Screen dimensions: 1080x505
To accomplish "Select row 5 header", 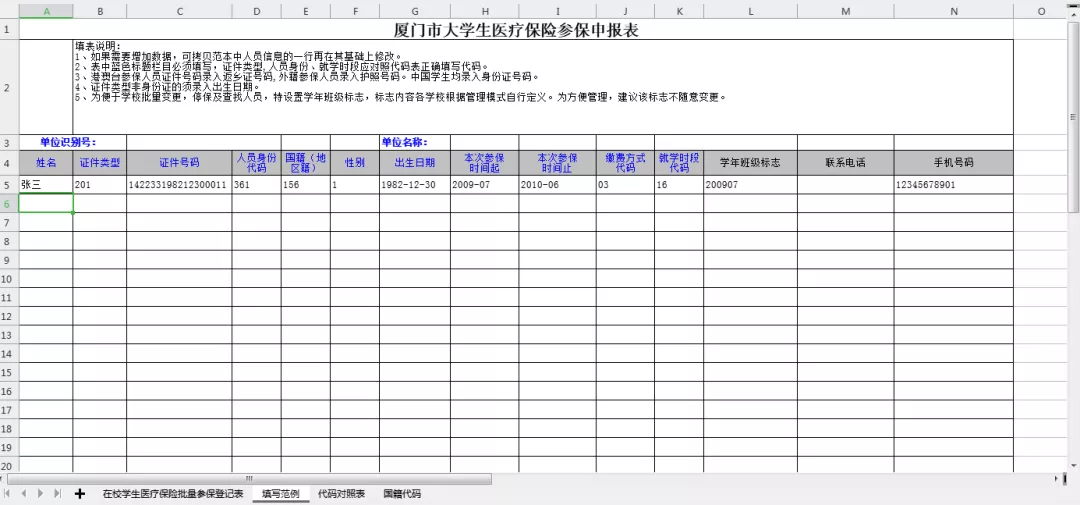I will tap(9, 185).
